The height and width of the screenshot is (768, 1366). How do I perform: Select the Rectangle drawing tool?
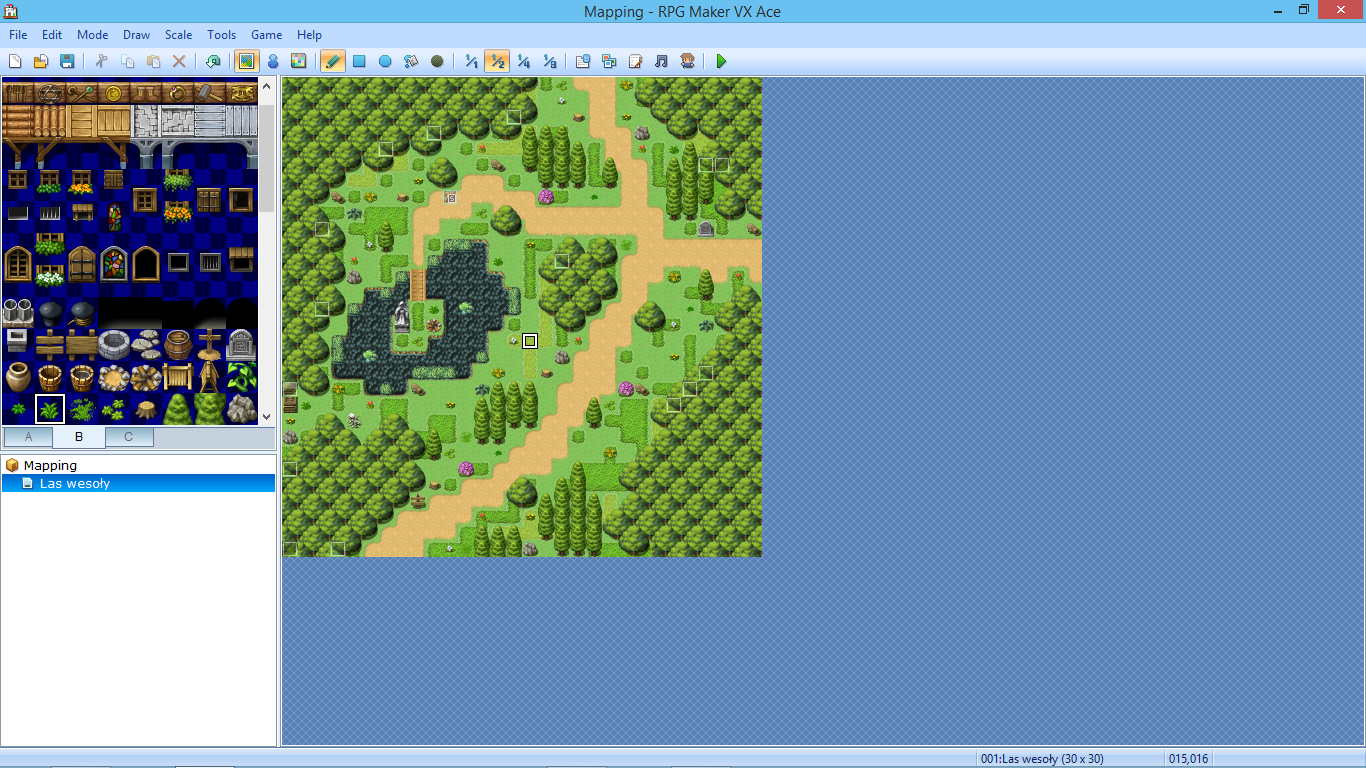pos(359,61)
